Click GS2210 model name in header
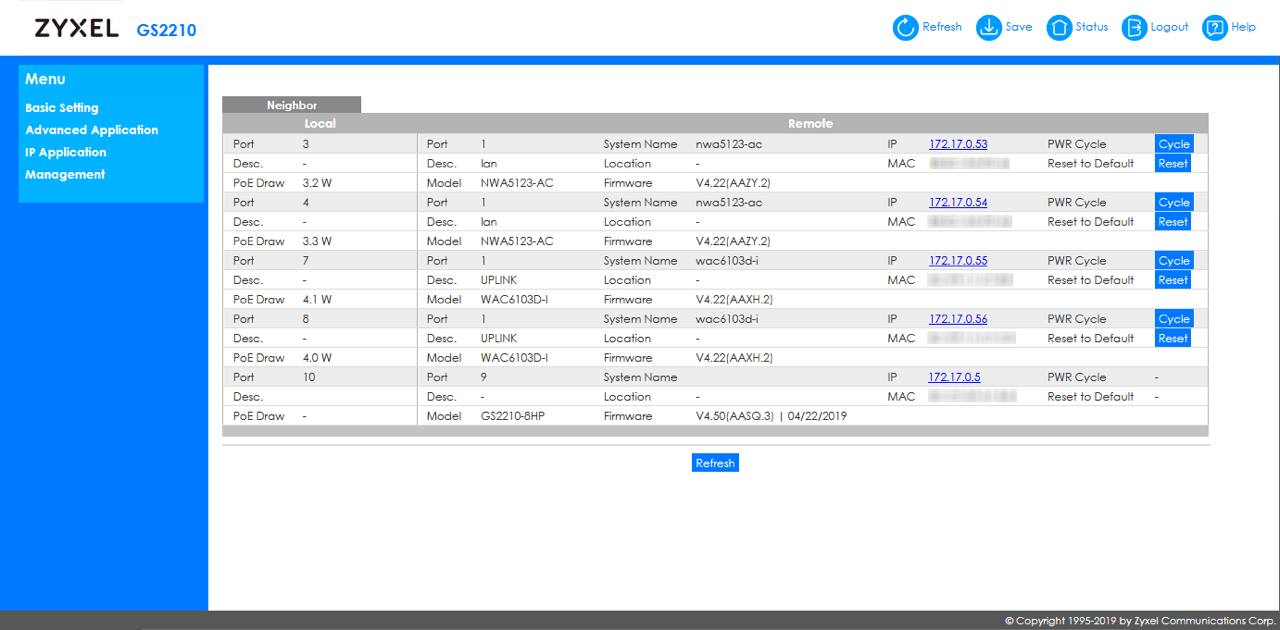This screenshot has width=1280, height=630. pos(166,31)
